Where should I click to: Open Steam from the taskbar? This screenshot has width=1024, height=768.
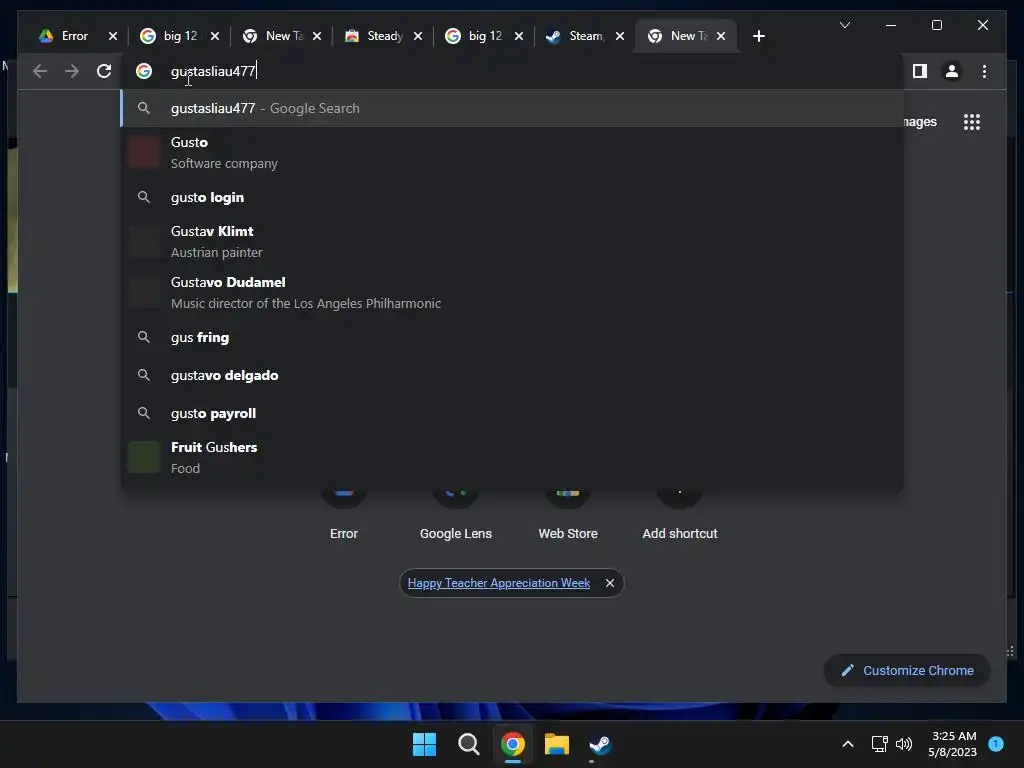pos(600,744)
